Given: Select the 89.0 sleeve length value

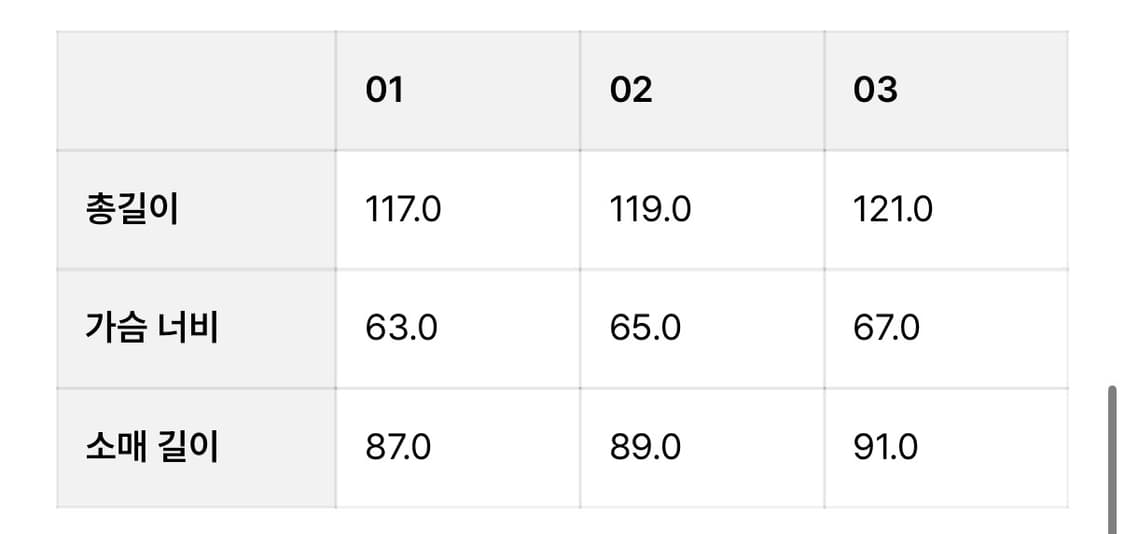Looking at the screenshot, I should [x=646, y=446].
